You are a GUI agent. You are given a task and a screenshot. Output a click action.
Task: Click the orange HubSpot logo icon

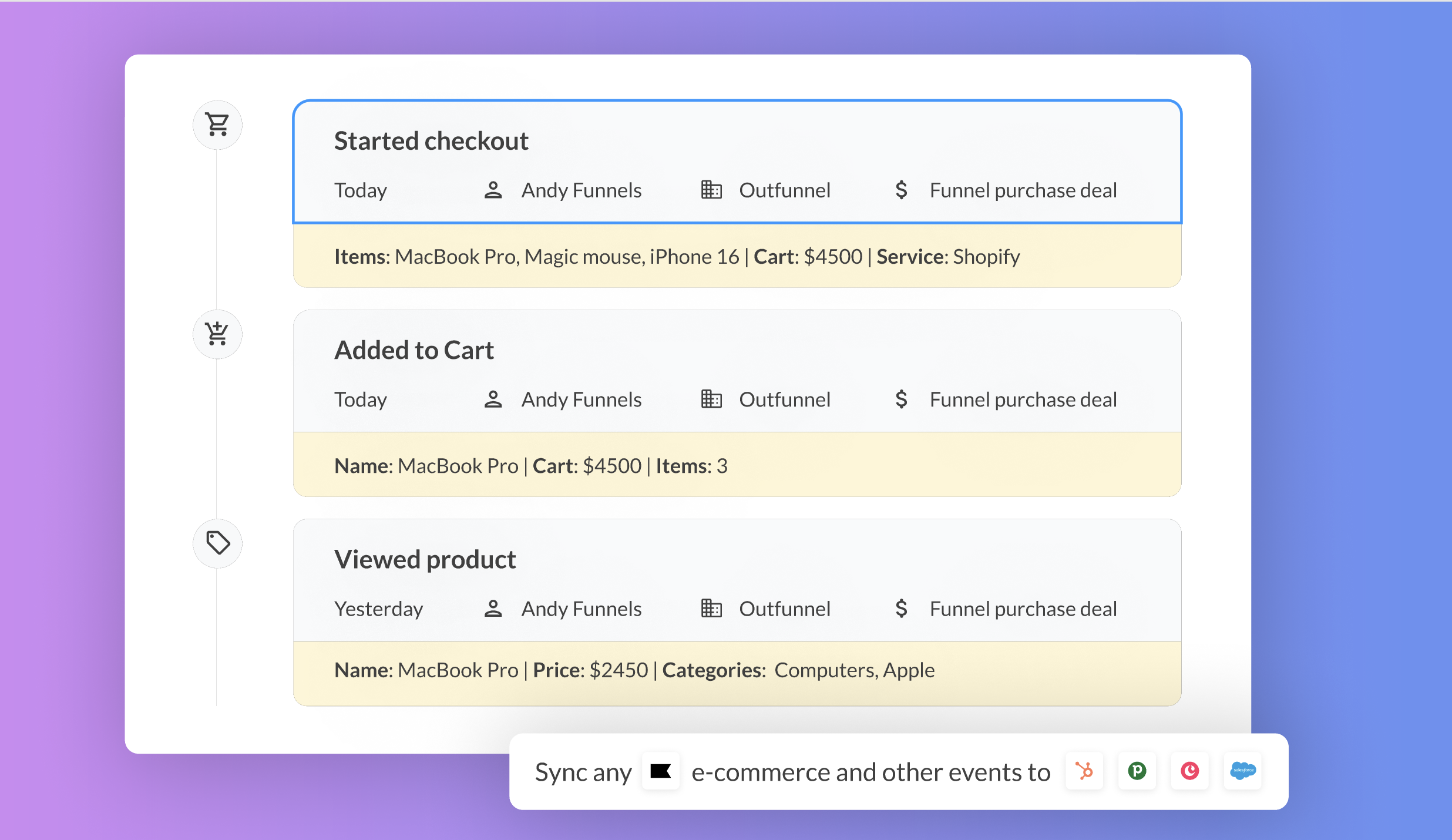(1084, 771)
